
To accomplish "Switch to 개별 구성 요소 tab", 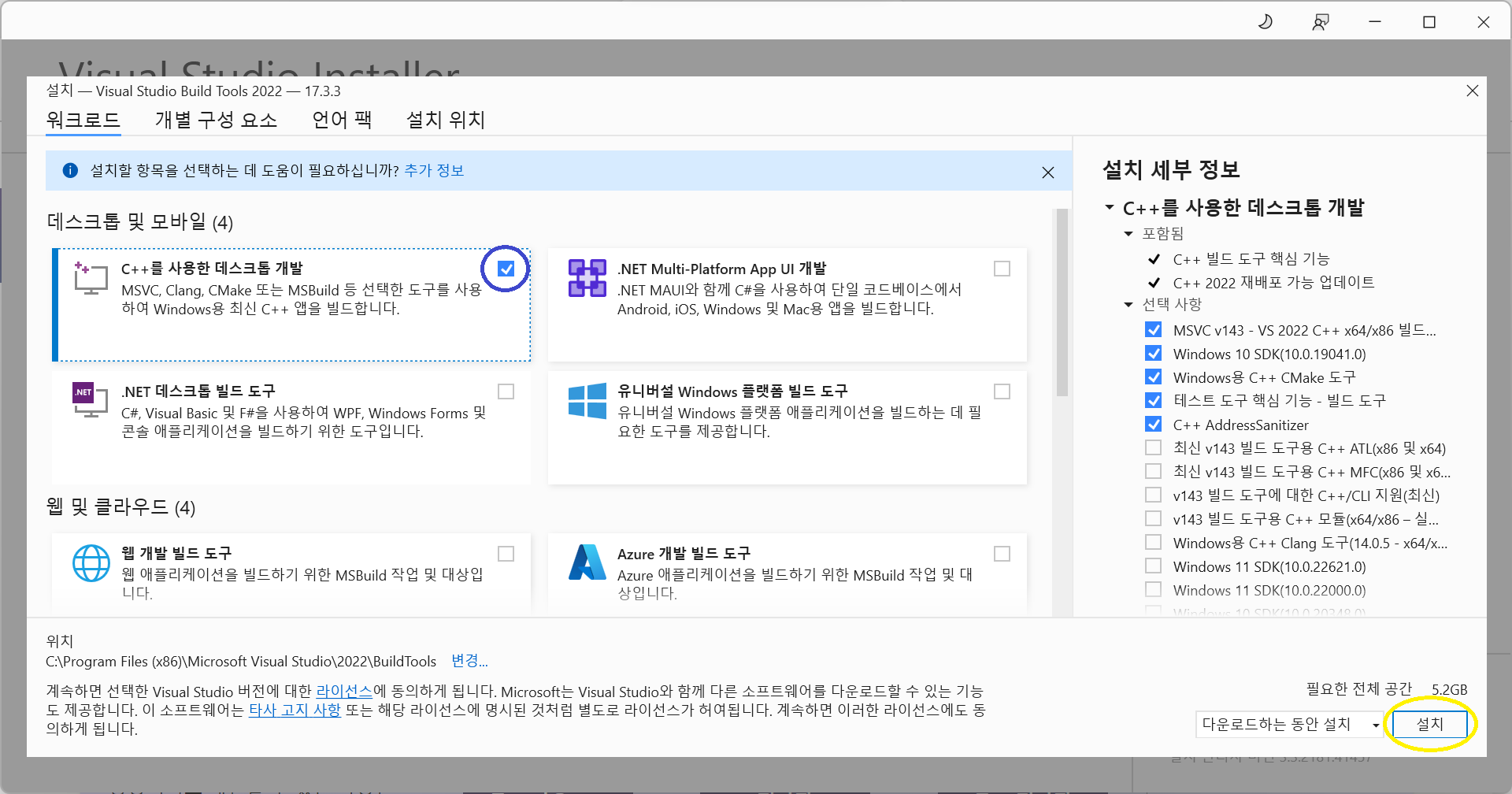I will click(x=216, y=120).
